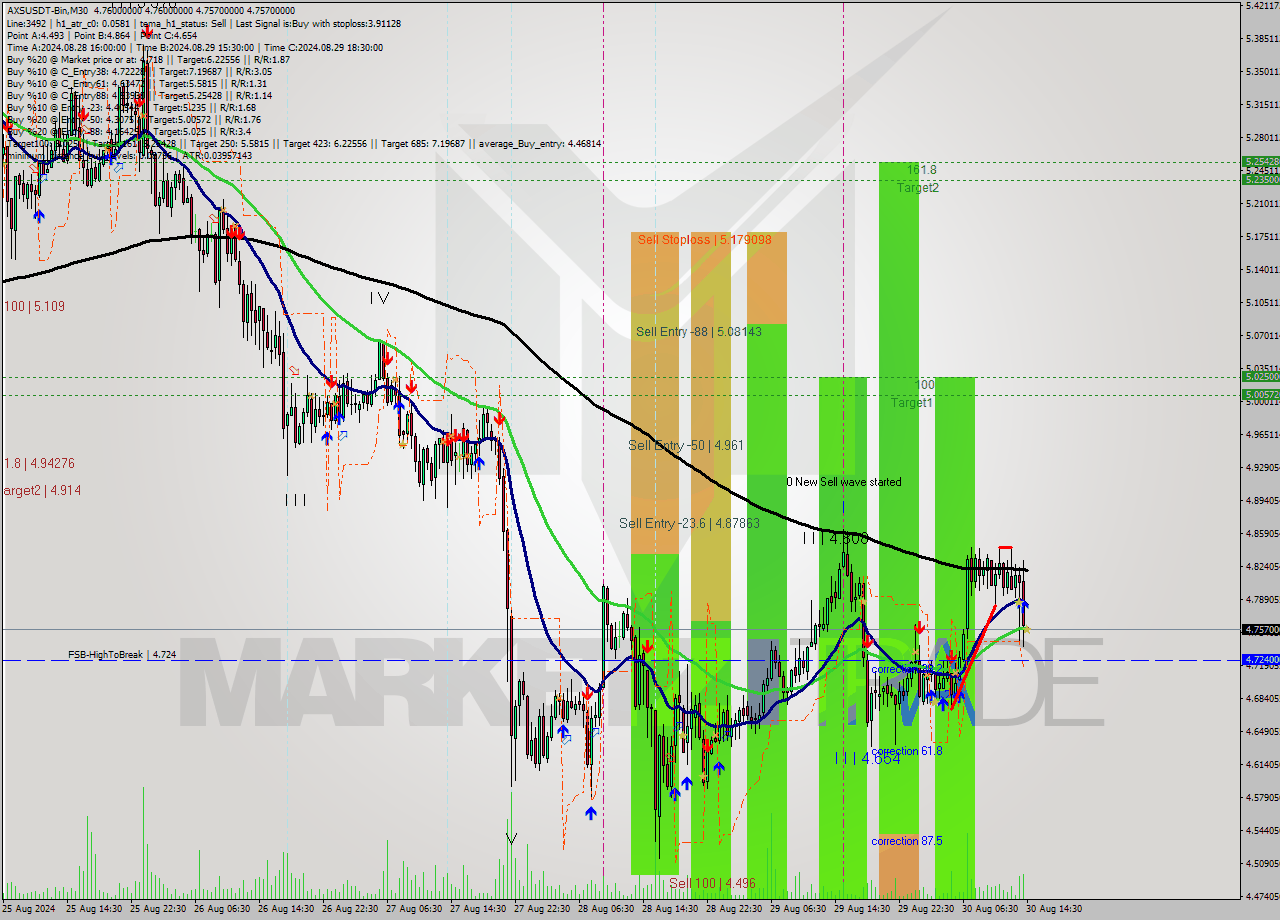Click the '27 Aug 14:30' time axis label
The image size is (1280, 920).
point(479,909)
